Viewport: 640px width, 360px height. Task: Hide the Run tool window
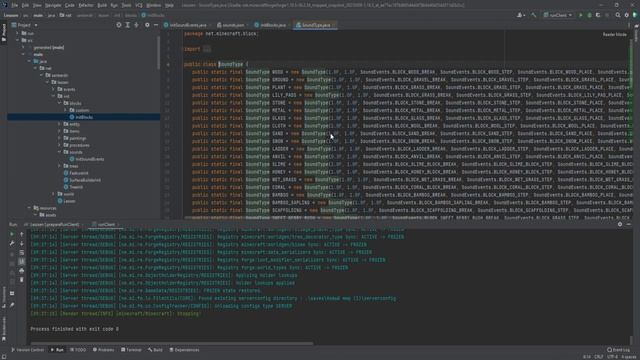[629, 224]
